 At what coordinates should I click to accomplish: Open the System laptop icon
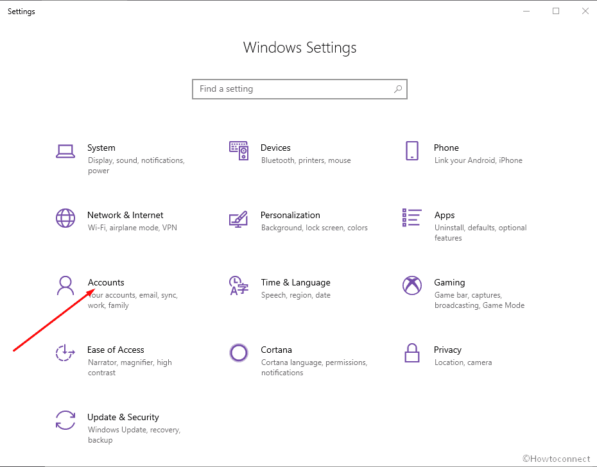click(x=65, y=151)
